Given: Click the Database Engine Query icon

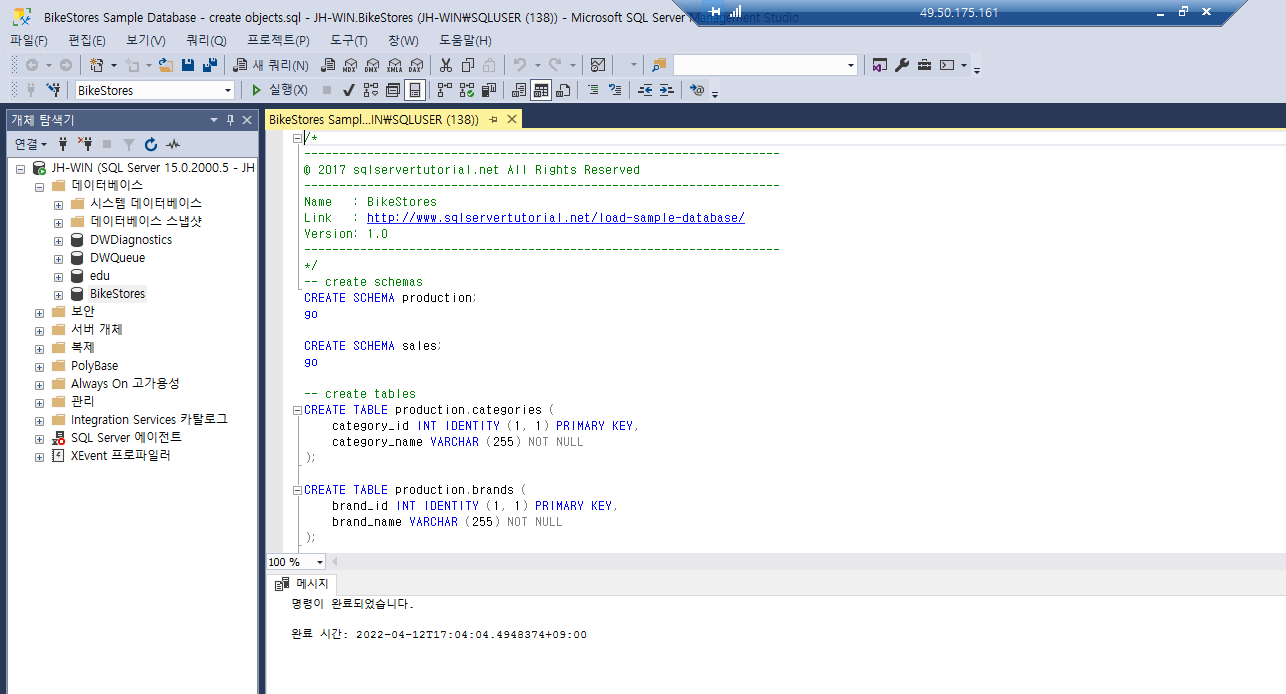Looking at the screenshot, I should click(328, 65).
